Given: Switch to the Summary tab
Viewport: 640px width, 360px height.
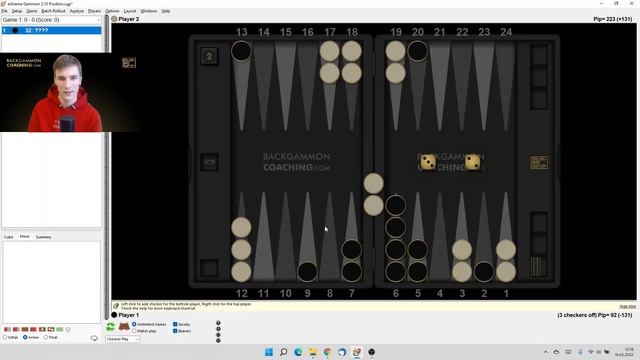Looking at the screenshot, I should [43, 237].
